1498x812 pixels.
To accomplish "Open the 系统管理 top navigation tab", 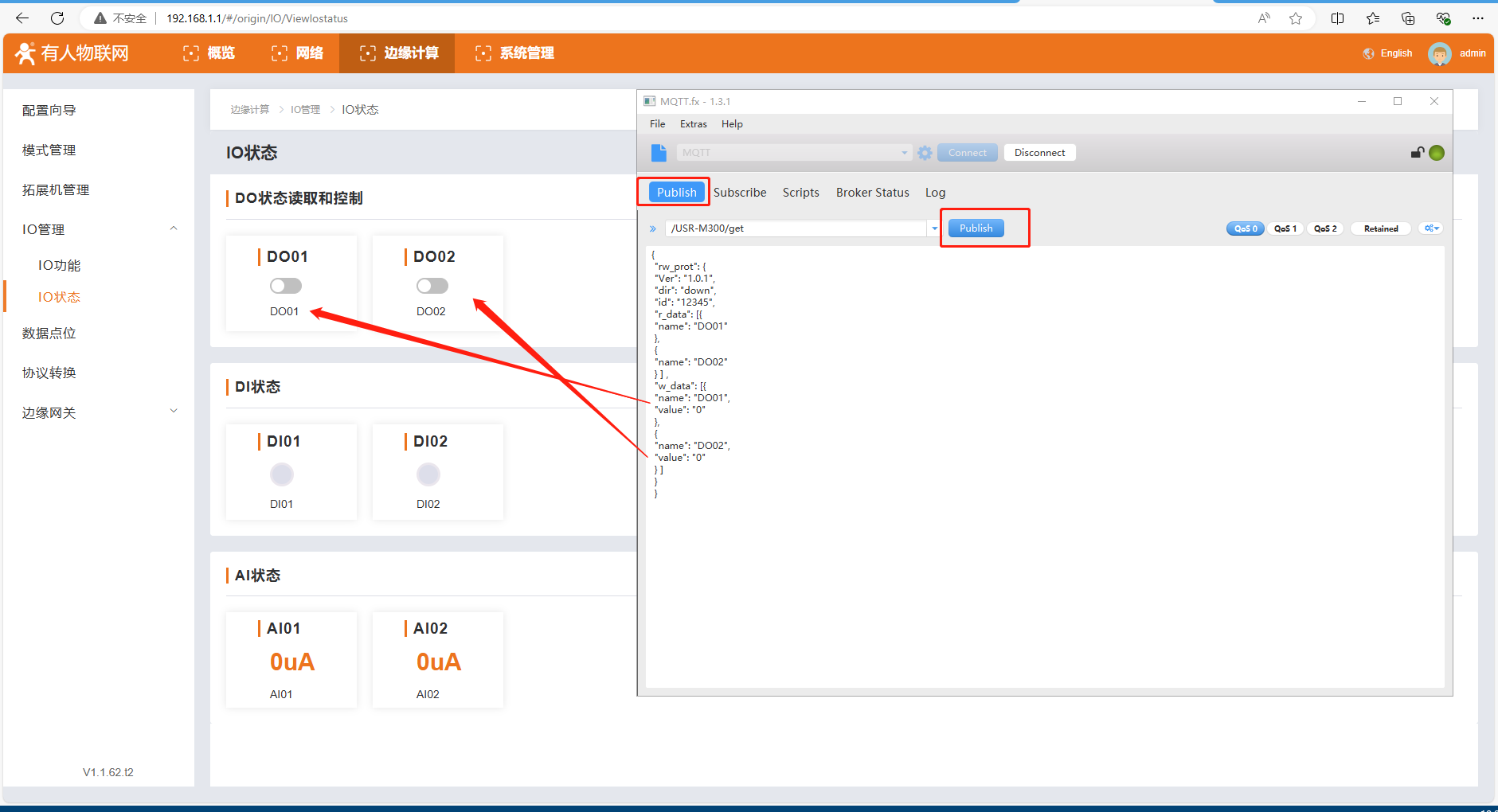I will [x=514, y=53].
